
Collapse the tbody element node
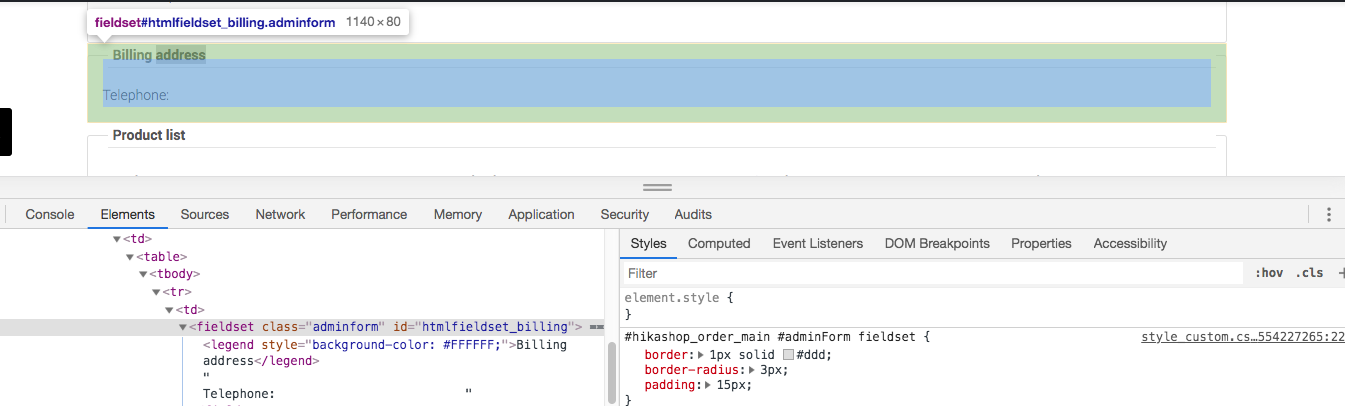tap(143, 274)
